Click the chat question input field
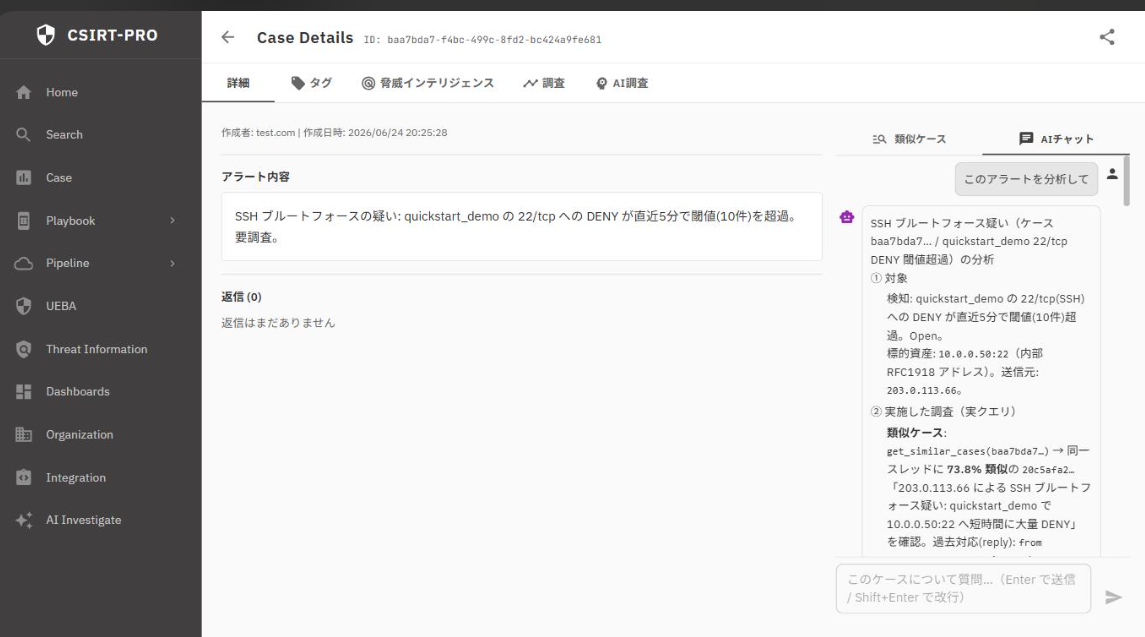The width and height of the screenshot is (1145, 637). [963, 588]
